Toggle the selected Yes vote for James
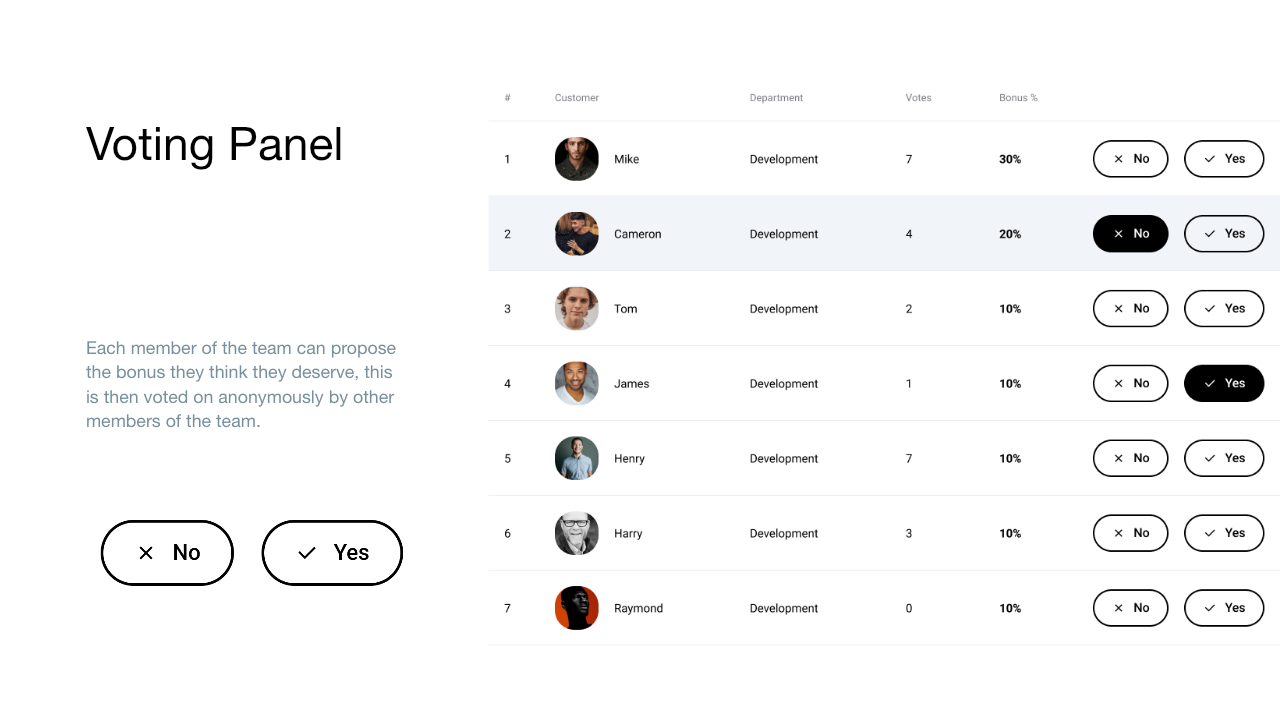Screen dimensions: 1280x720 1224,383
